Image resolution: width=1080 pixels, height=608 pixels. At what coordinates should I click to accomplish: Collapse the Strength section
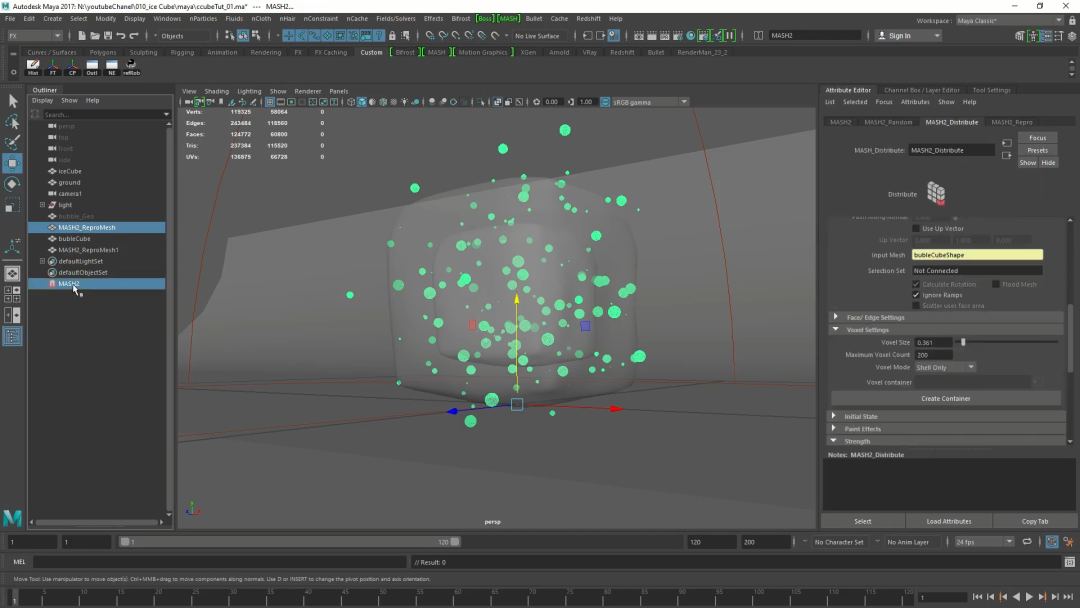pyautogui.click(x=834, y=441)
